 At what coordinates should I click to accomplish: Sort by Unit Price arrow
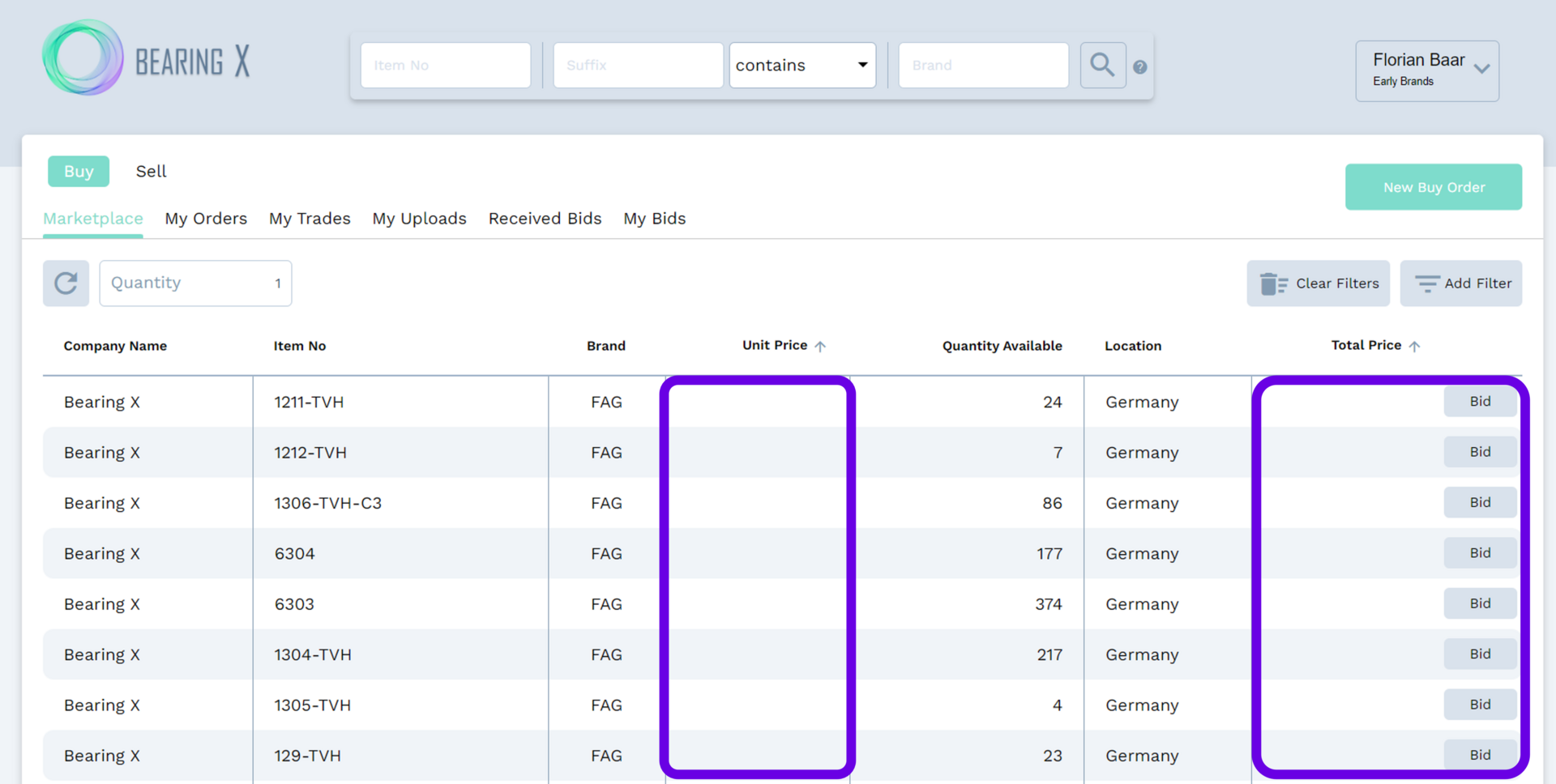[x=820, y=346]
